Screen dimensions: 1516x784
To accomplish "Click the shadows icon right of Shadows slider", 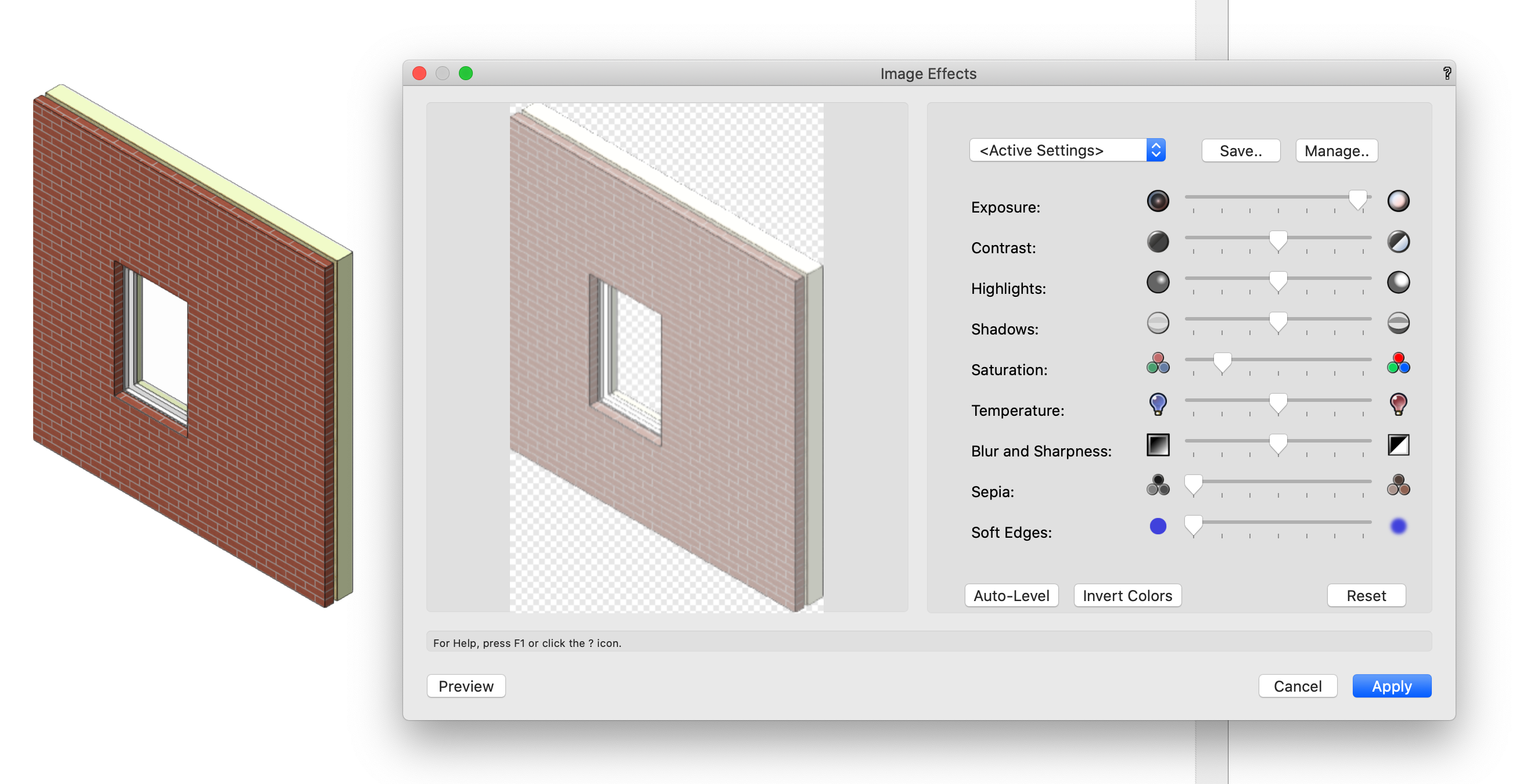I will pos(1399,322).
